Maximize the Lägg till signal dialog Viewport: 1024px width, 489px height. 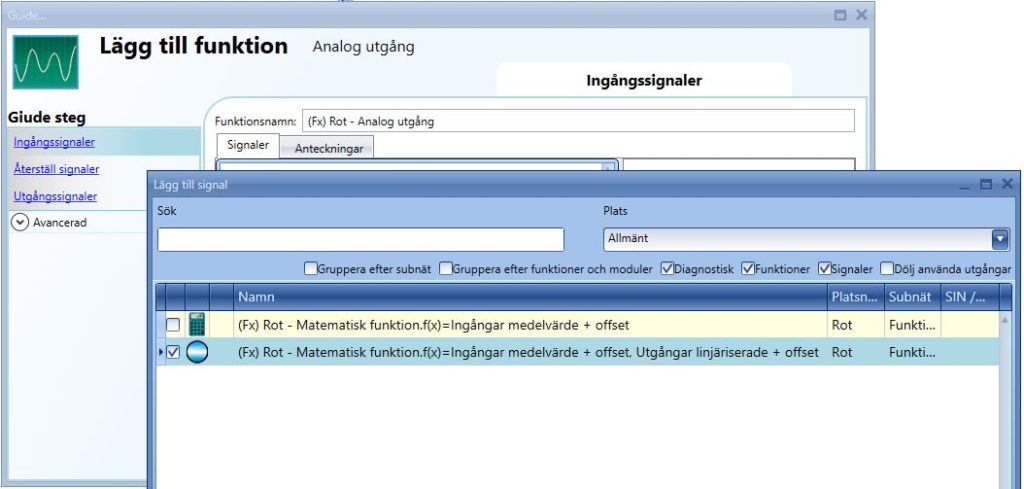(x=986, y=185)
